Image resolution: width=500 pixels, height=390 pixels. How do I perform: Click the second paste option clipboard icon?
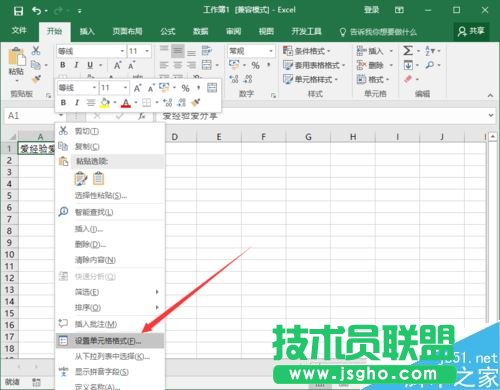coord(98,178)
